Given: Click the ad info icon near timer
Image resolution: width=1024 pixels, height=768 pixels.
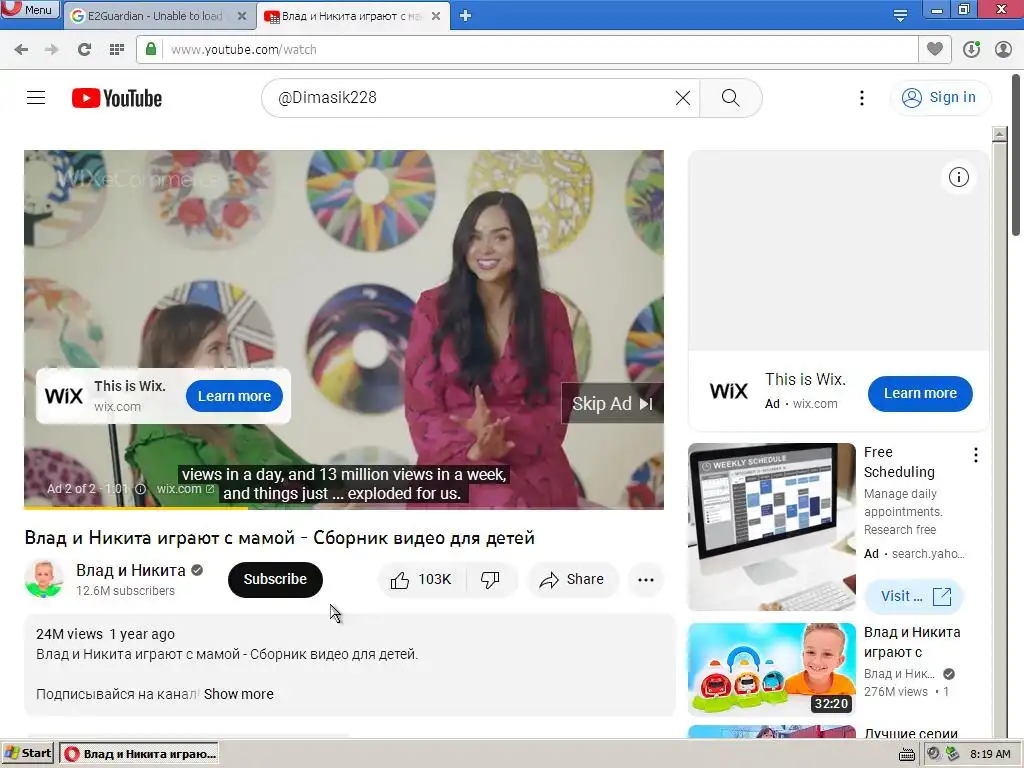Looking at the screenshot, I should tap(140, 488).
